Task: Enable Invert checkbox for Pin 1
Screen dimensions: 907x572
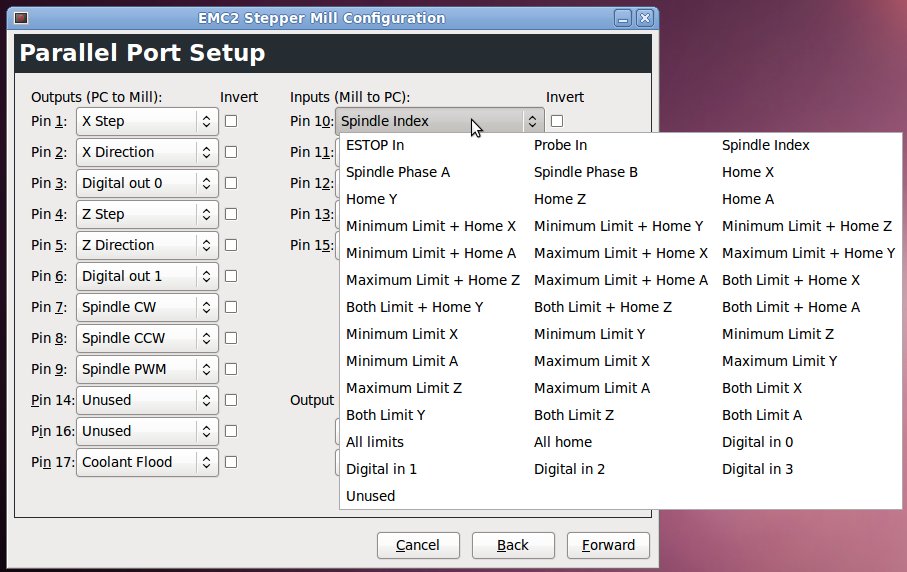Action: [231, 121]
